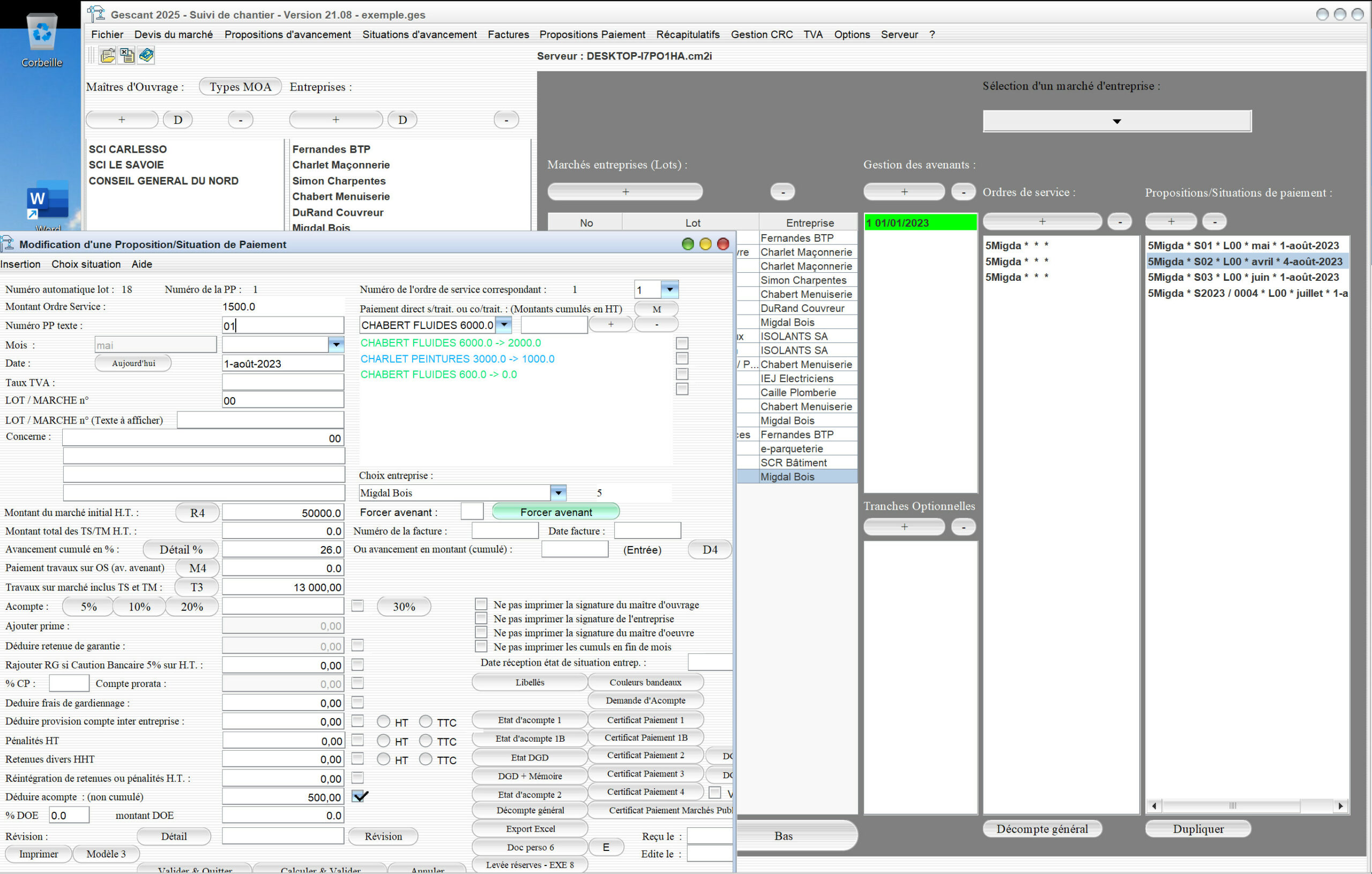The image size is (1372, 874).
Task: Click the Types MOA button
Action: pyautogui.click(x=240, y=87)
